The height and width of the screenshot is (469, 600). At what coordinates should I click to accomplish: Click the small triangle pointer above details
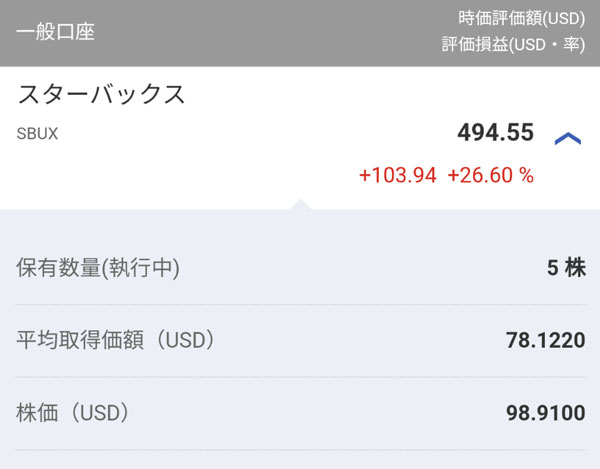300,204
